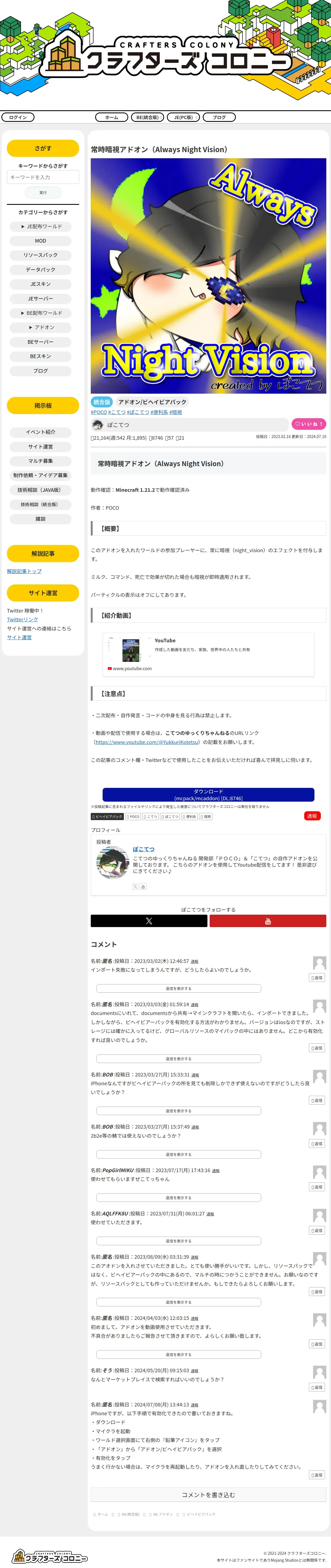Open the イベント紹介 board

[x=40, y=432]
